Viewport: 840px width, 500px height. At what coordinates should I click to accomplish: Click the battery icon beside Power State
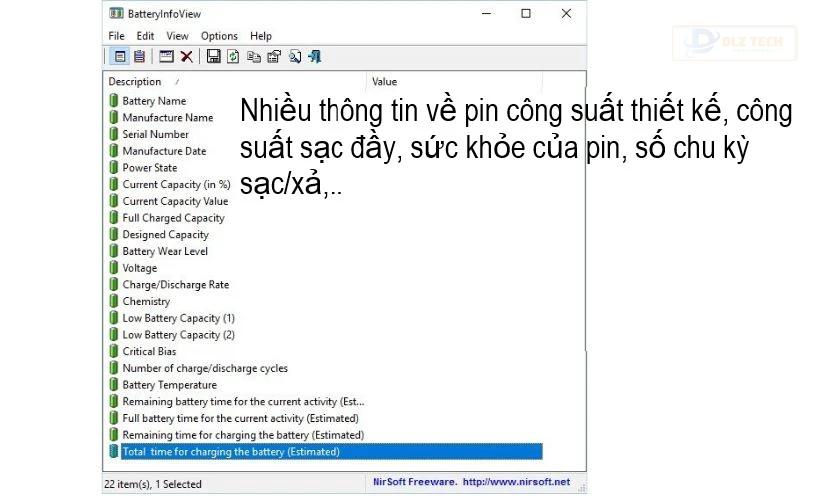[x=114, y=167]
